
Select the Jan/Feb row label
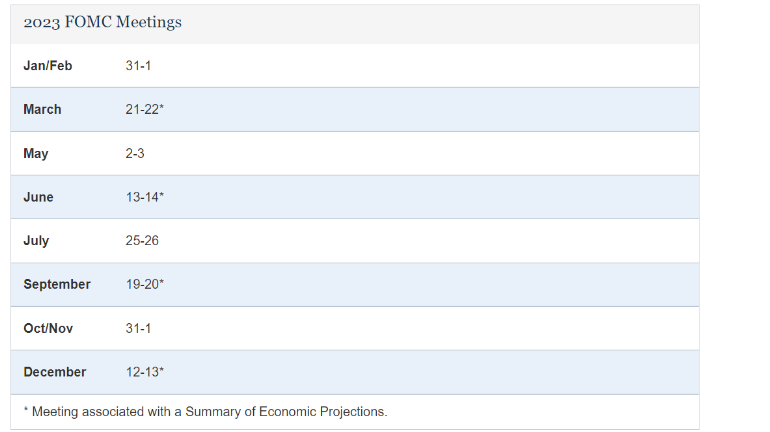pos(48,65)
